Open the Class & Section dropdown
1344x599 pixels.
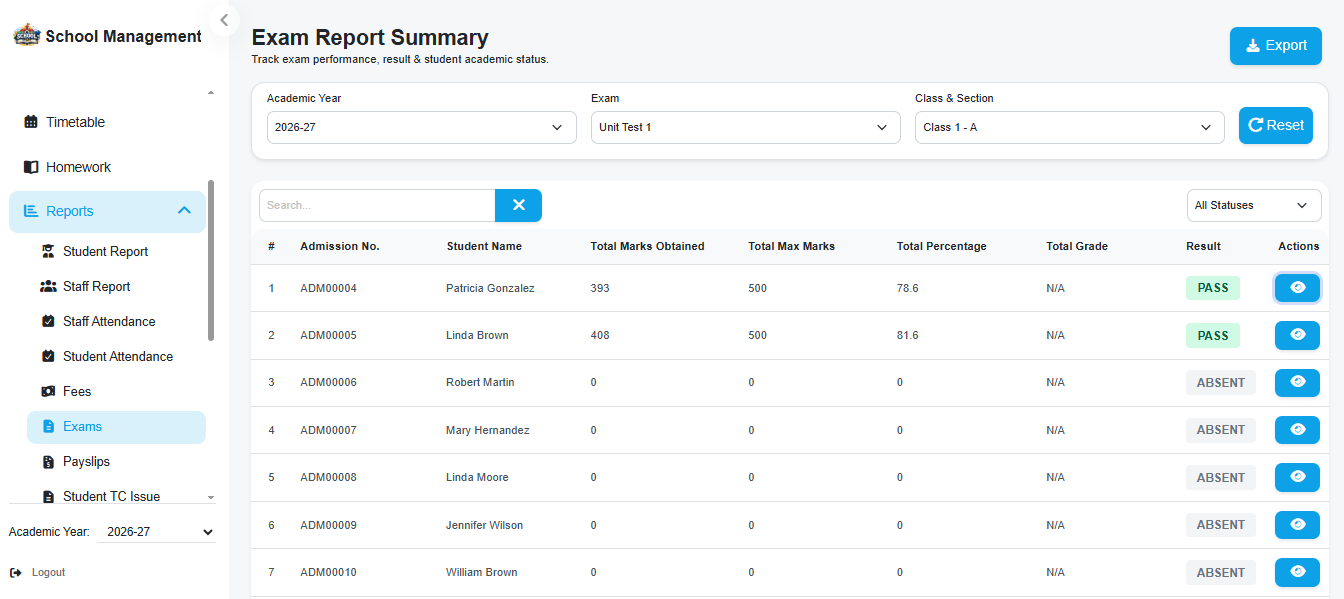1069,127
